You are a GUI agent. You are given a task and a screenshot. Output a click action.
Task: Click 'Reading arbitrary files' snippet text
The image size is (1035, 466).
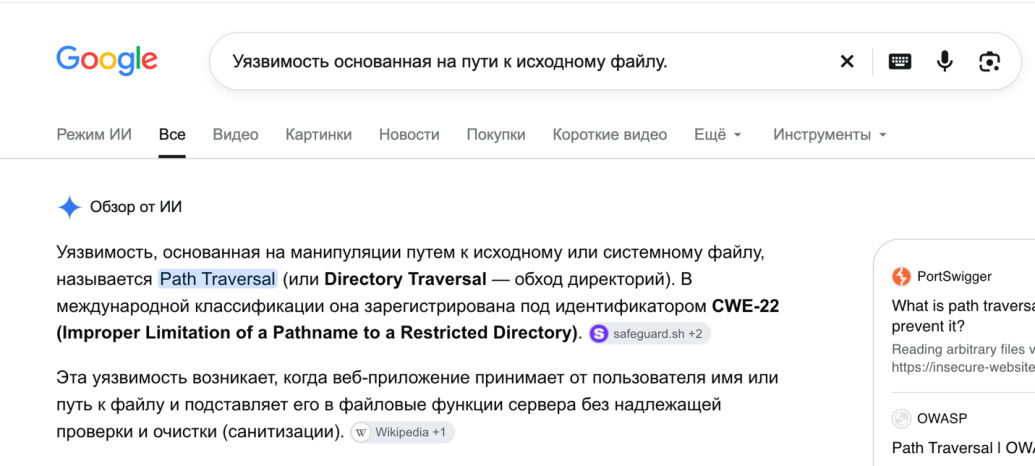tap(963, 349)
